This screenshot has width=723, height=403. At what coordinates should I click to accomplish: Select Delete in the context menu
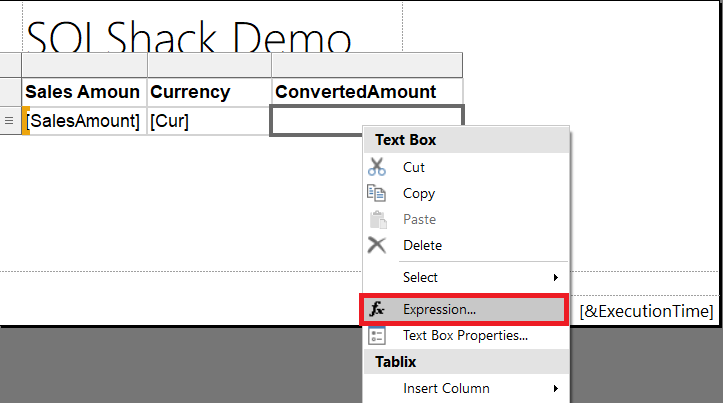[x=422, y=245]
